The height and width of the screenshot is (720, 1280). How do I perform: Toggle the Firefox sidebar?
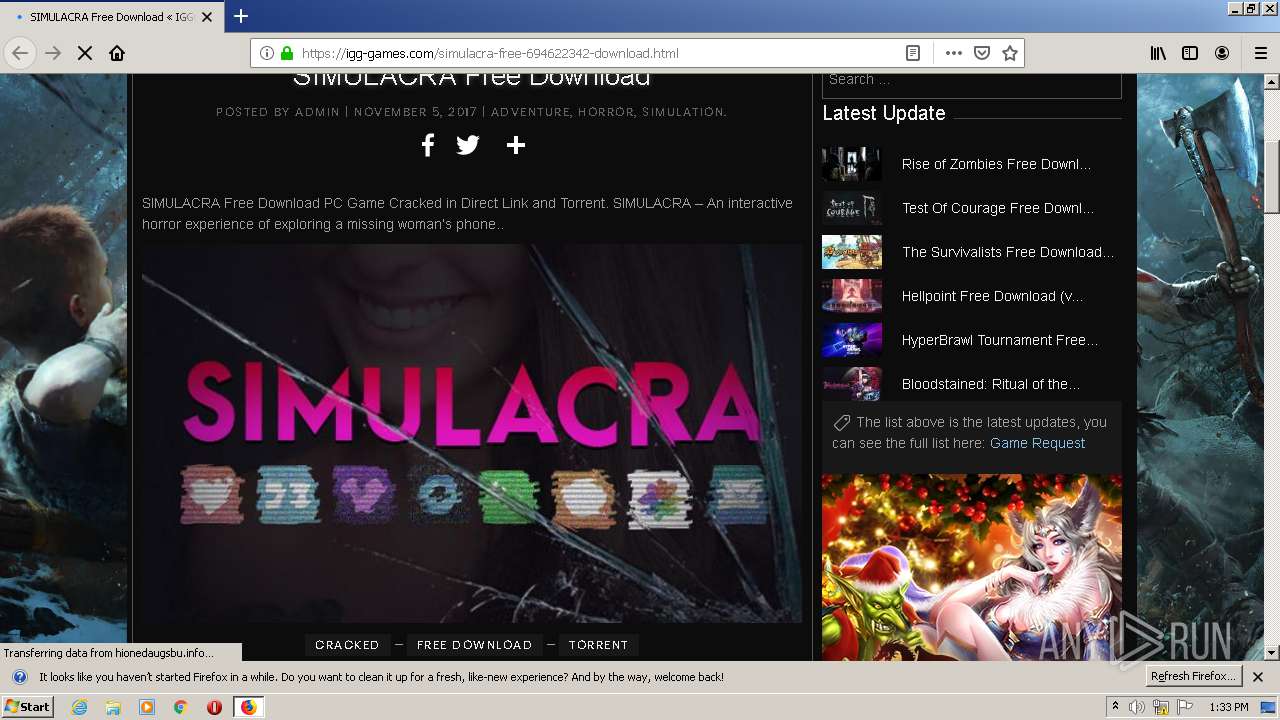(x=1190, y=53)
